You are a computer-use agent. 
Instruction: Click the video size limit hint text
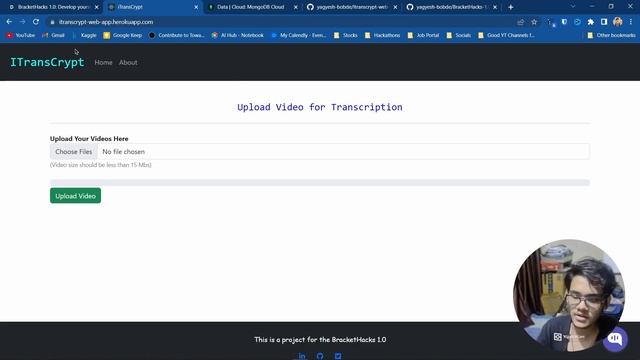pyautogui.click(x=100, y=165)
